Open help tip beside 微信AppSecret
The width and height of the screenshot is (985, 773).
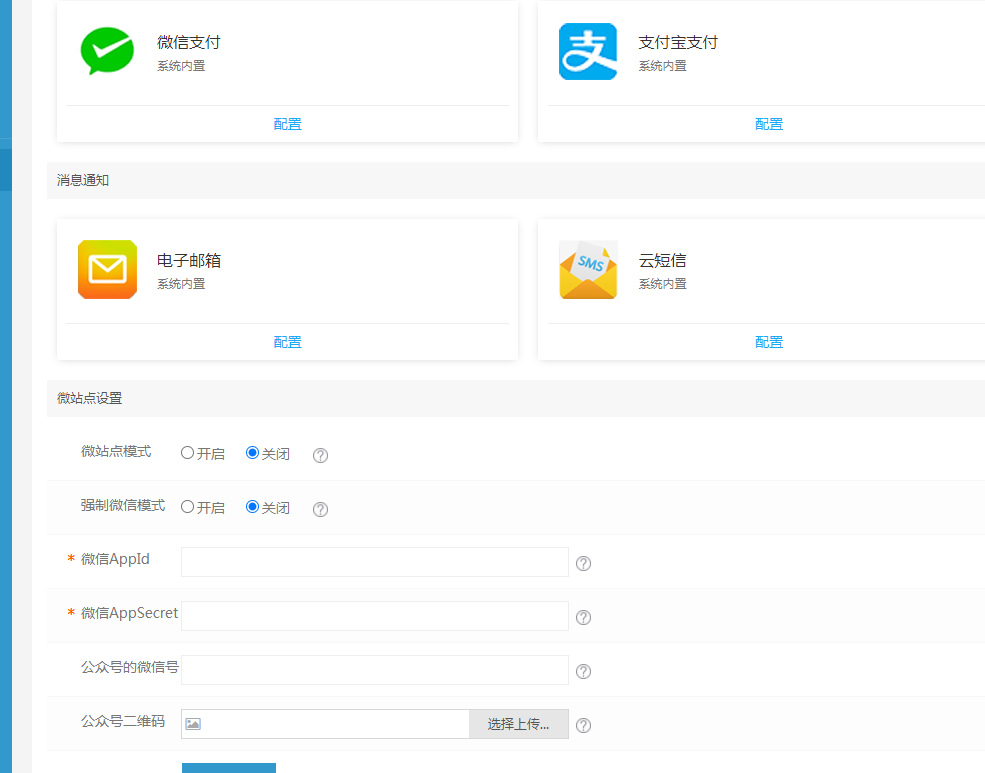pos(583,617)
